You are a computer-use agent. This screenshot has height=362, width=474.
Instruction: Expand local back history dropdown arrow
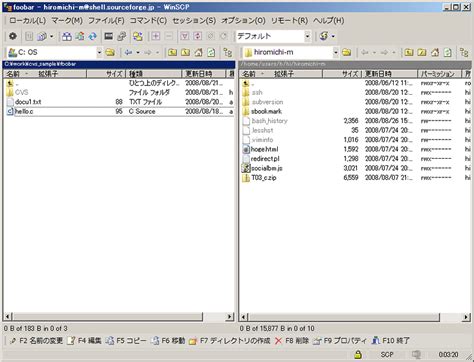click(x=138, y=52)
